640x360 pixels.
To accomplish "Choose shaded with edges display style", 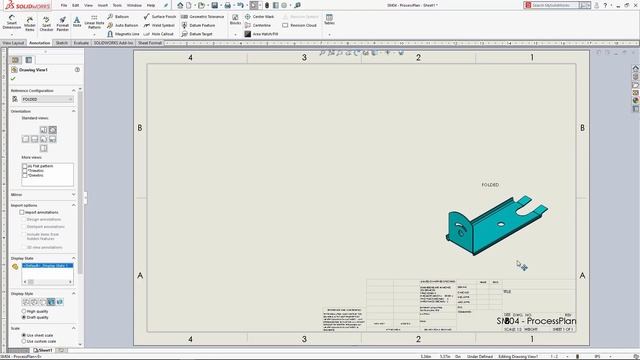I will pos(51,302).
